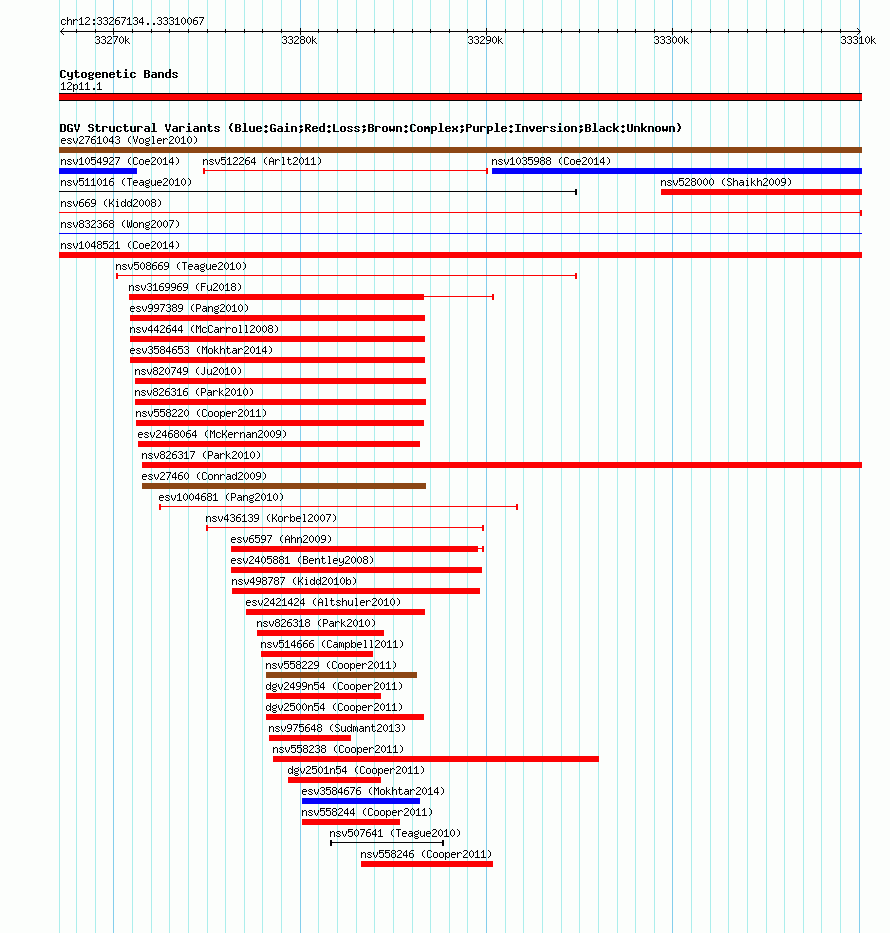This screenshot has height=933, width=890.
Task: Click the nsv669 (Kidd2008) label
Action: coord(111,203)
